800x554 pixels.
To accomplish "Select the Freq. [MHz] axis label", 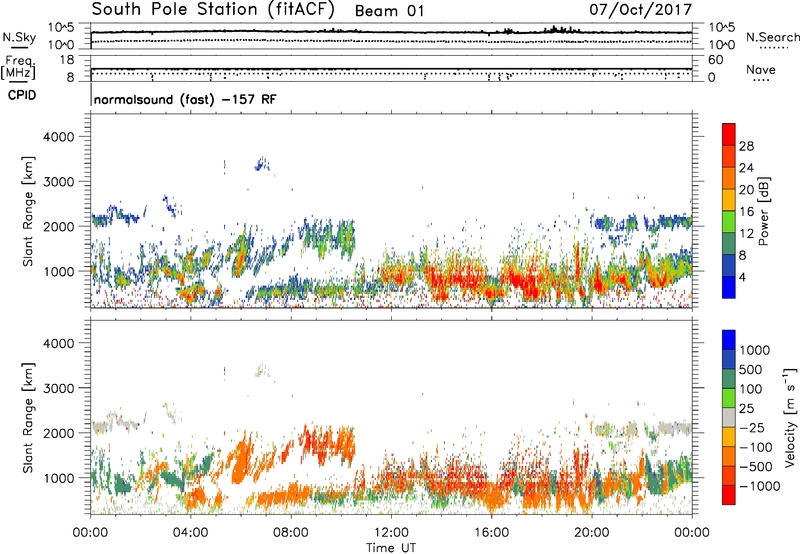I will coord(18,67).
